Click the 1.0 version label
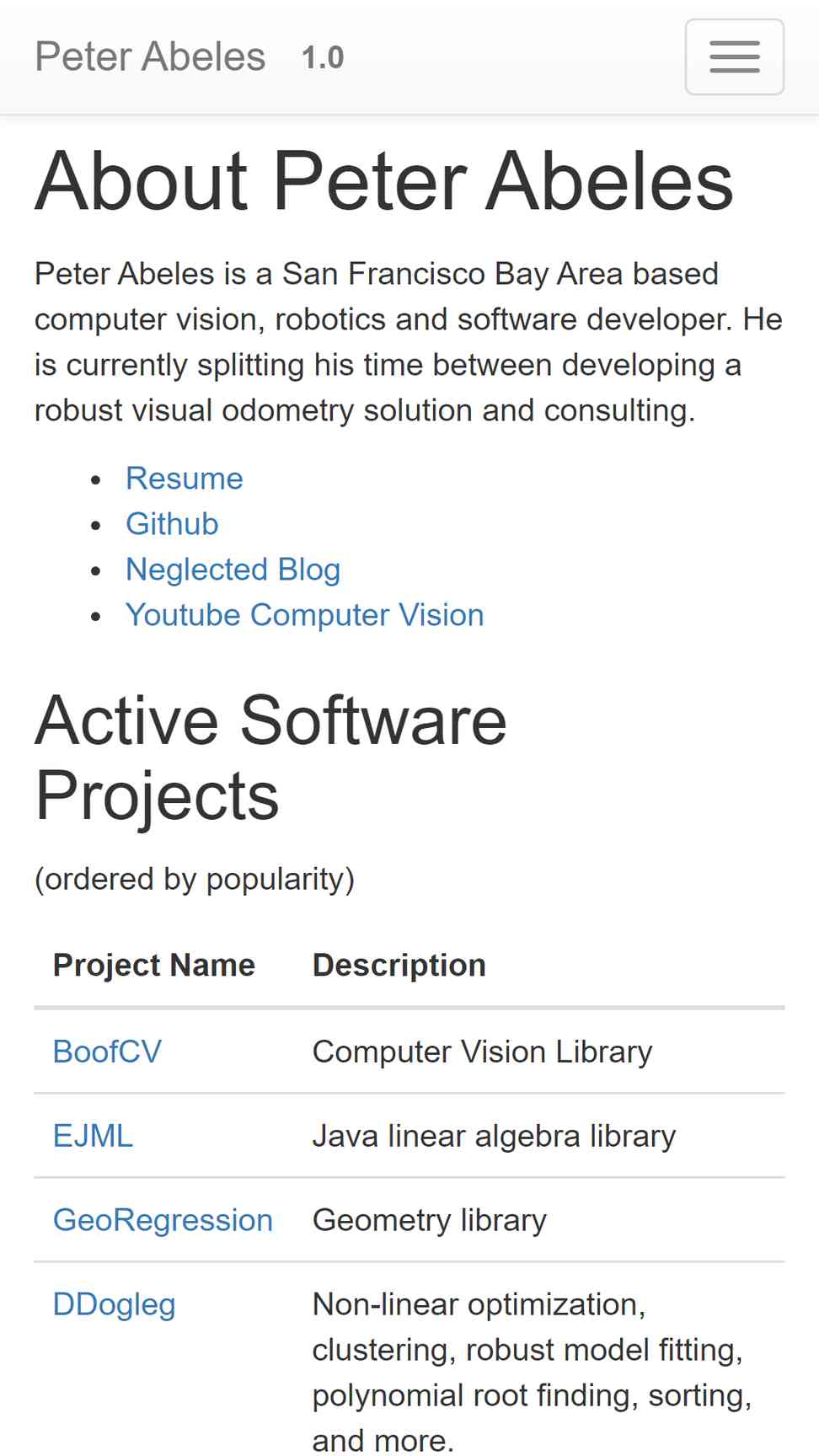This screenshot has height=1456, width=819. pos(323,58)
